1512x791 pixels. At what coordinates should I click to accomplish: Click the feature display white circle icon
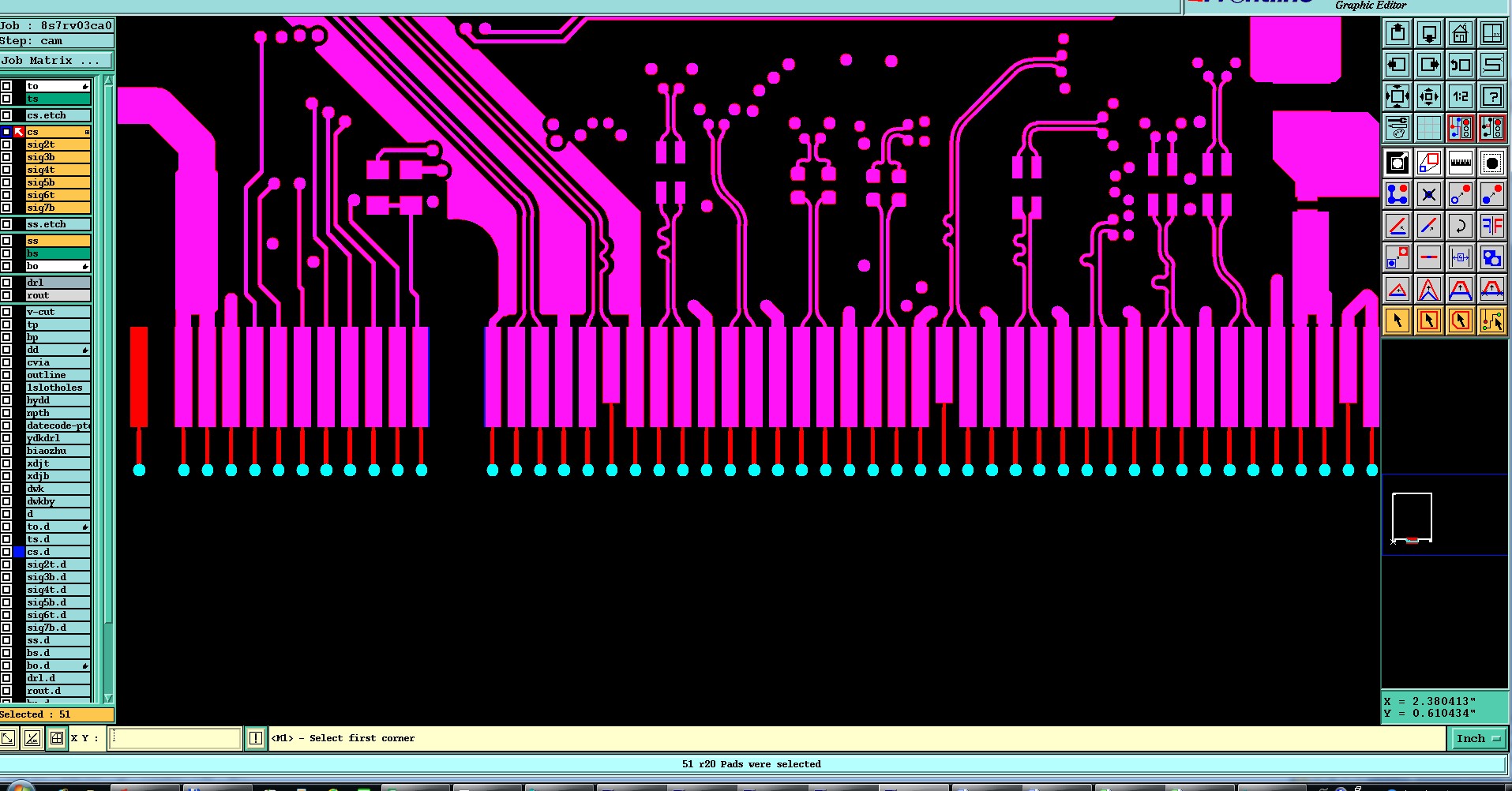[1398, 163]
